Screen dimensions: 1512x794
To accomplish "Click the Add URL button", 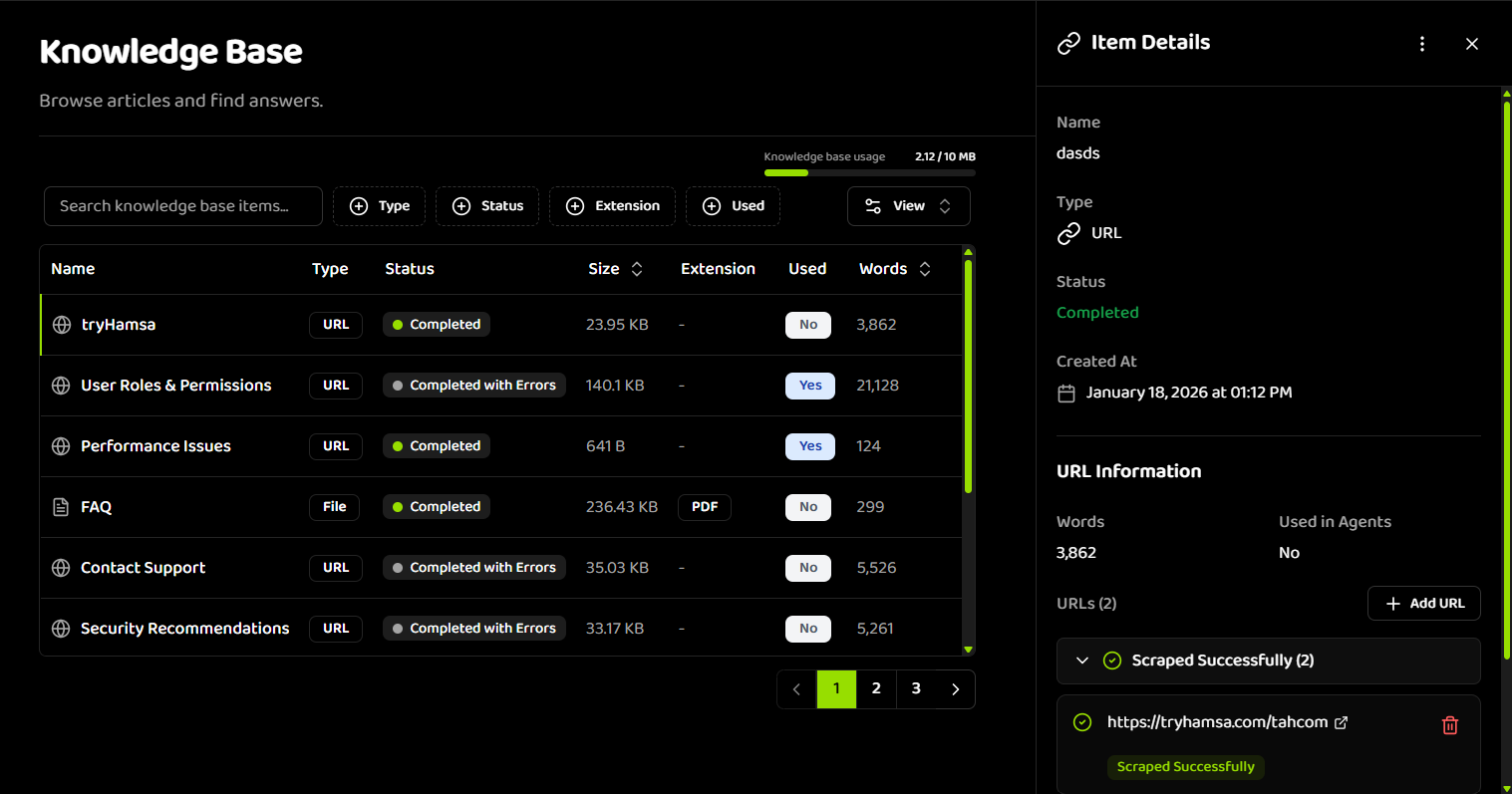I will tap(1423, 604).
